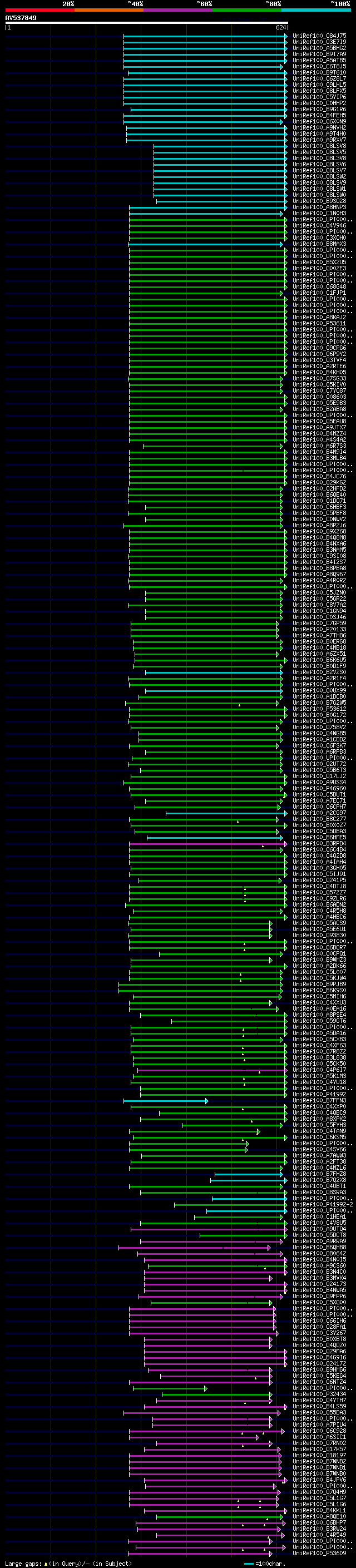Select label UniRef100_B6HME5

click(x=319, y=838)
